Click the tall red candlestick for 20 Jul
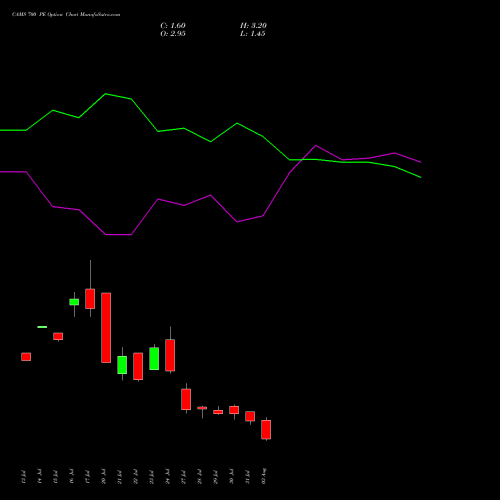 [x=106, y=328]
